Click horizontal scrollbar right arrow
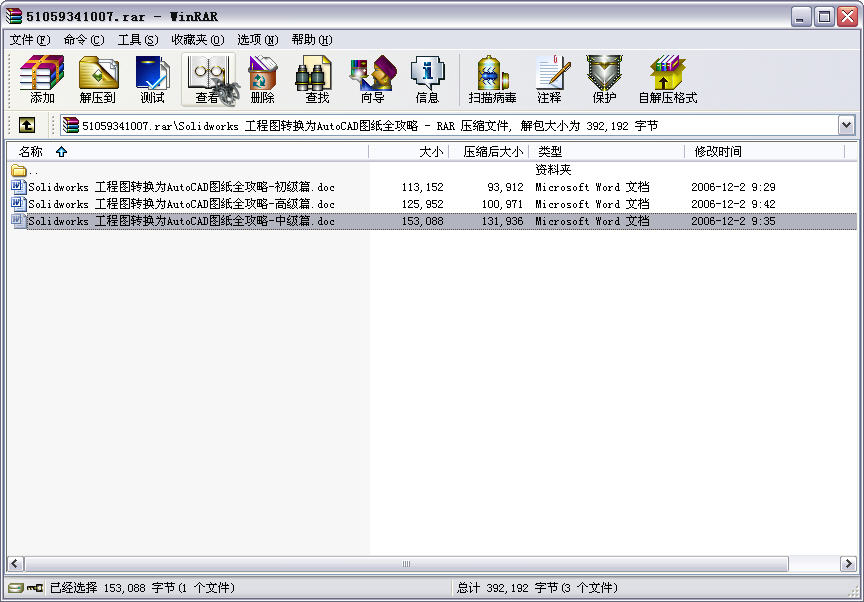This screenshot has width=864, height=602. pos(848,563)
